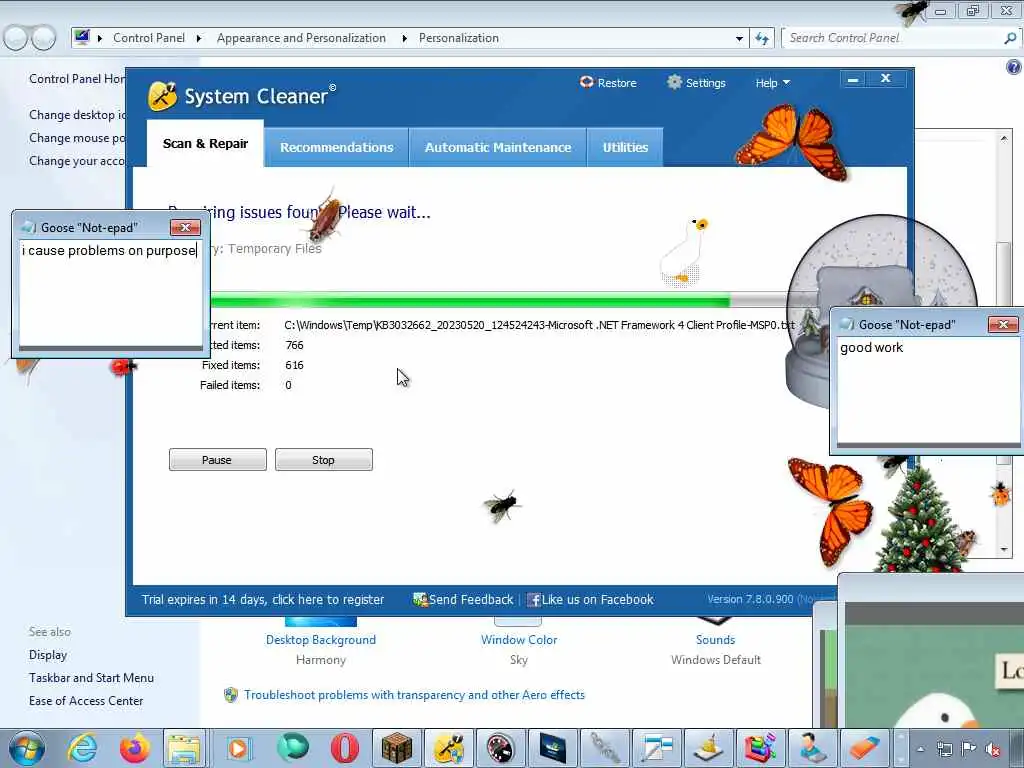Click Appearance and Personalization breadcrumb
Screen dimensions: 1024x768
tap(301, 39)
